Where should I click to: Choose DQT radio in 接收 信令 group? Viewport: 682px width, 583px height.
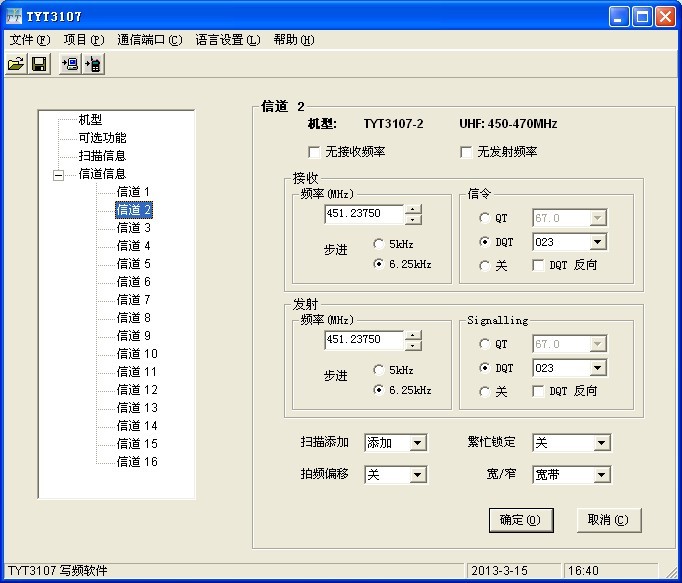tap(485, 241)
